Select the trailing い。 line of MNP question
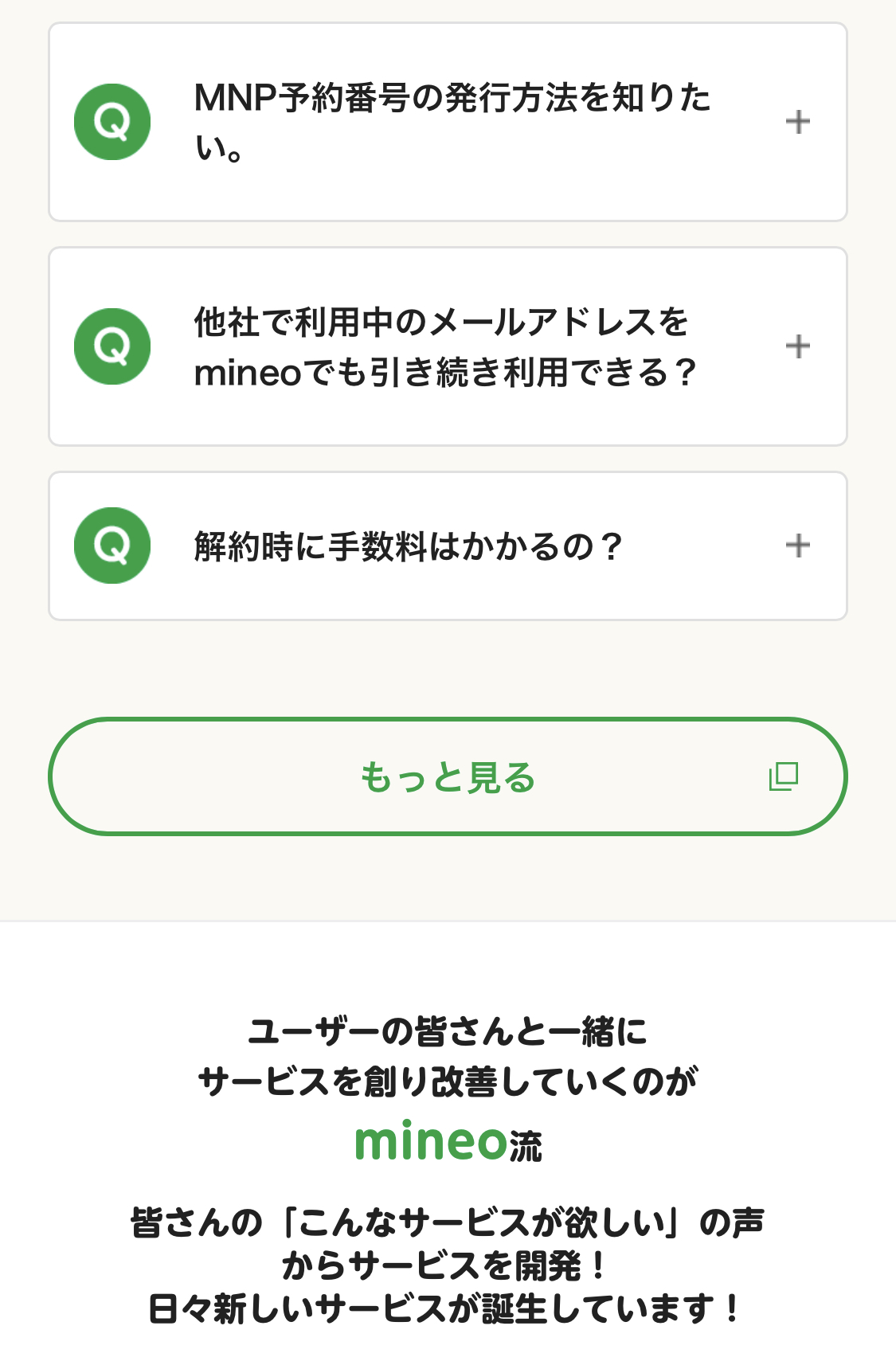 point(219,148)
